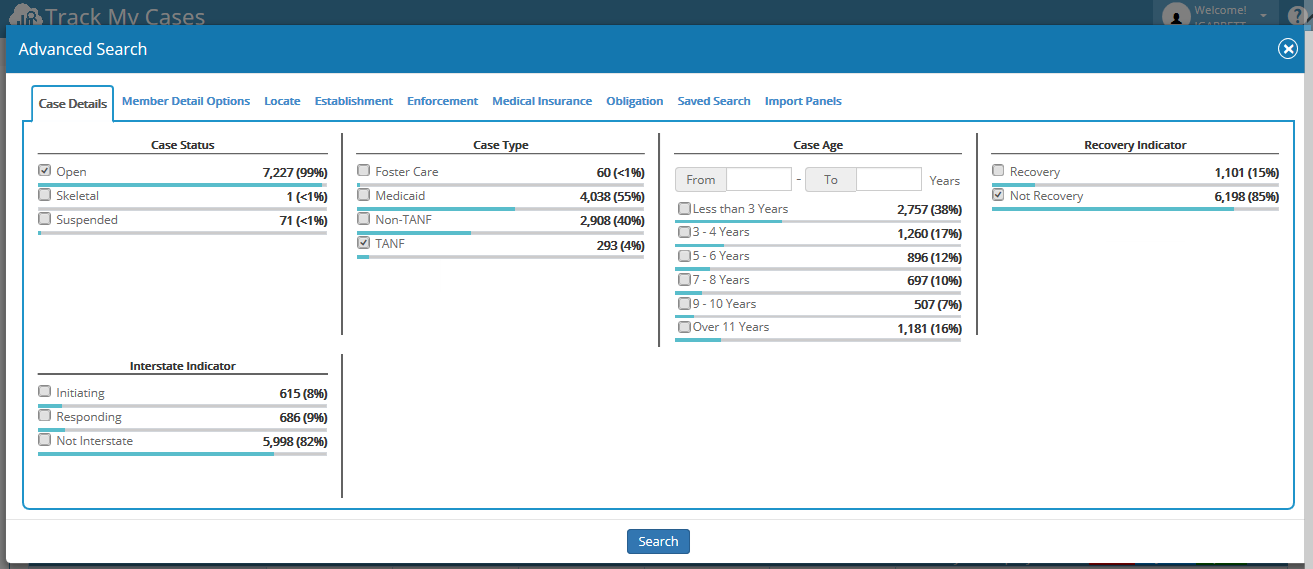1313x569 pixels.
Task: Open the Establishment tab
Action: 354,101
